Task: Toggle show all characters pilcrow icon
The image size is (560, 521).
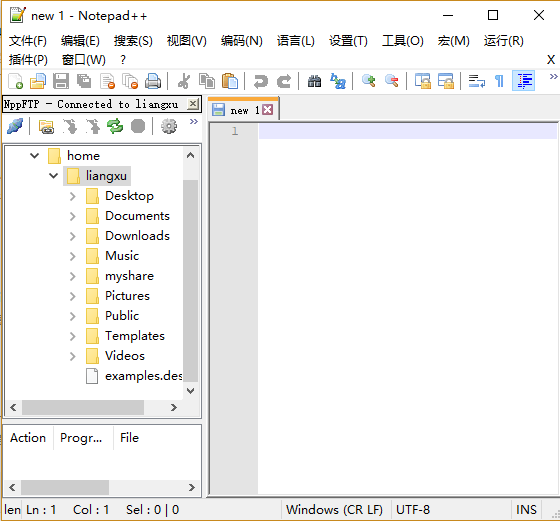Action: [500, 81]
